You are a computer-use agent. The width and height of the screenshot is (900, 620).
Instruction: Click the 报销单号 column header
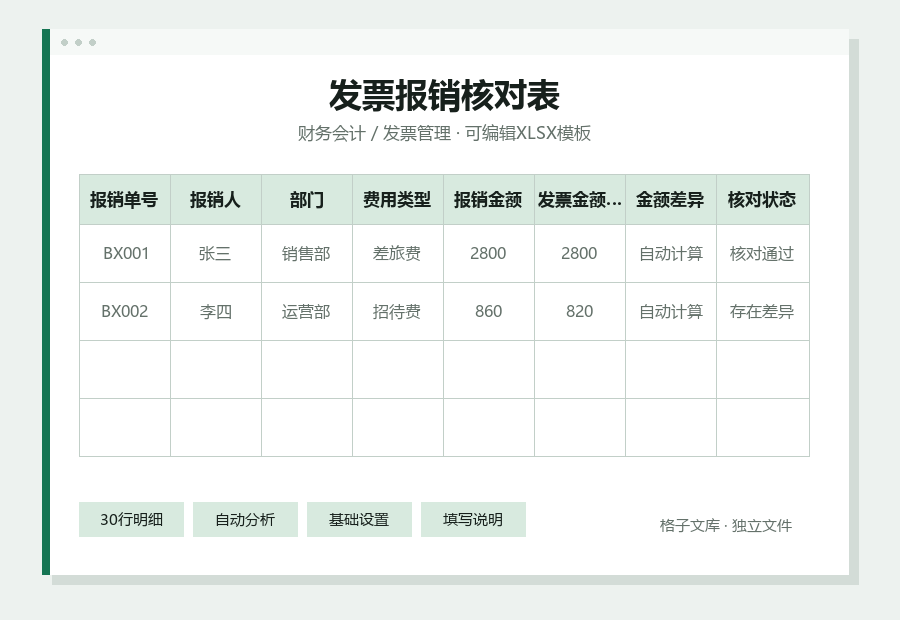(x=125, y=200)
